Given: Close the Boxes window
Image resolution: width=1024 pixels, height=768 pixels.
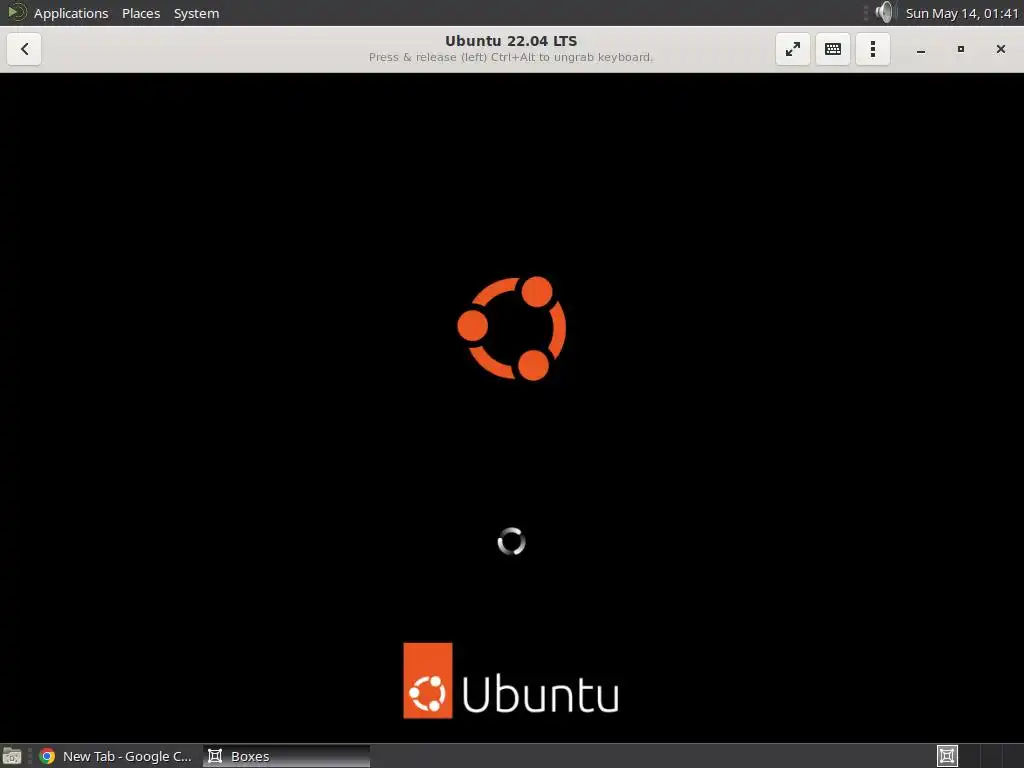Looking at the screenshot, I should click(1000, 49).
